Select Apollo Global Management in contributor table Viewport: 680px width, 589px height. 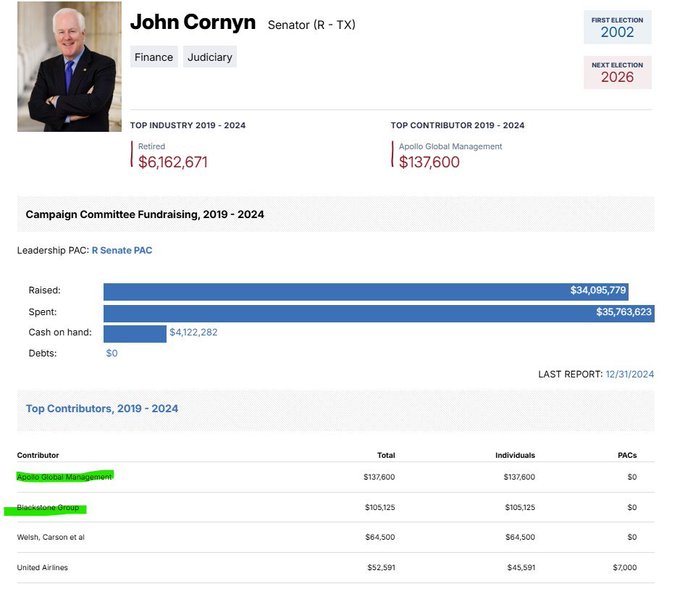click(x=65, y=477)
